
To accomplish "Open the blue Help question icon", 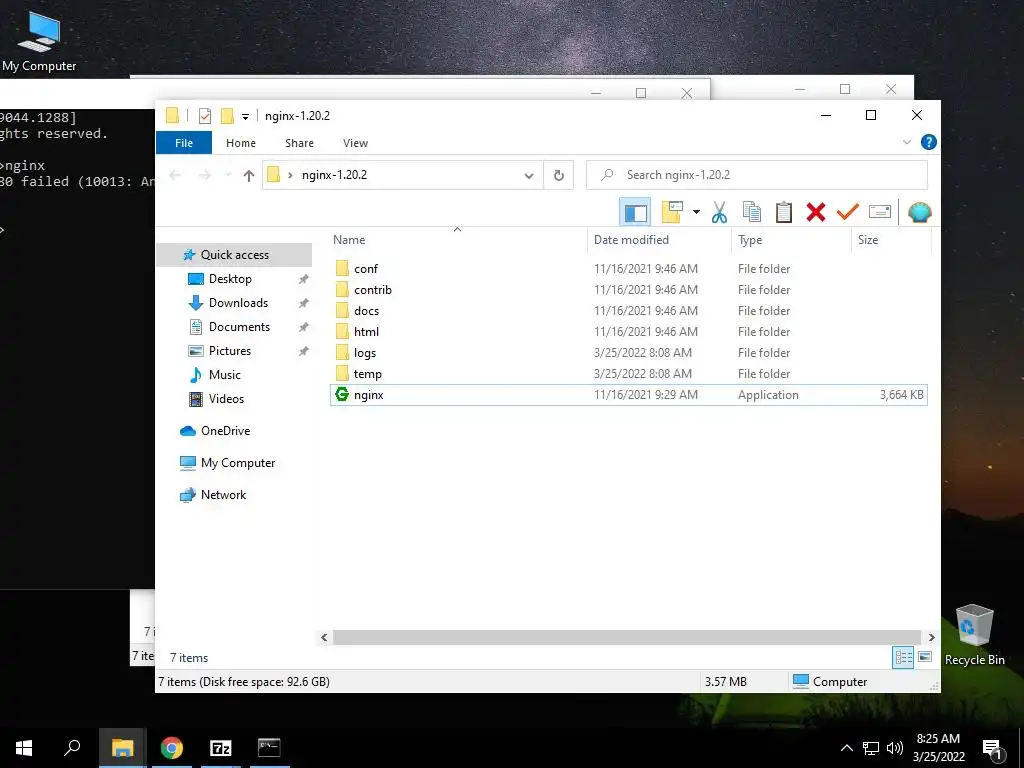I will tap(929, 142).
